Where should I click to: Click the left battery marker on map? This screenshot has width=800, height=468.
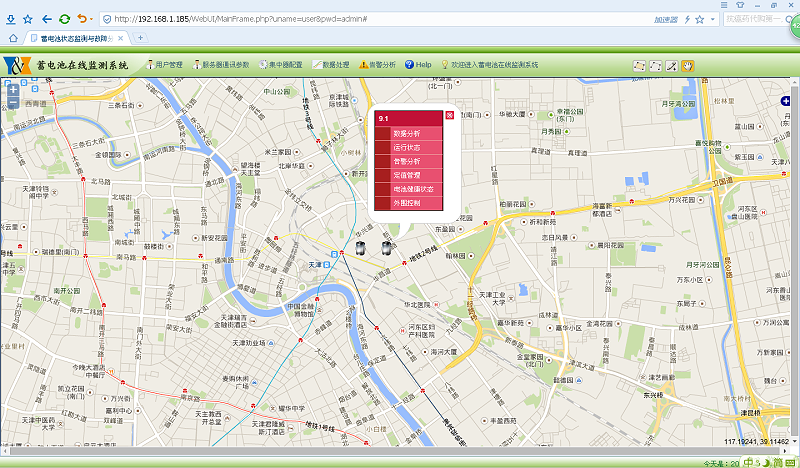click(361, 247)
